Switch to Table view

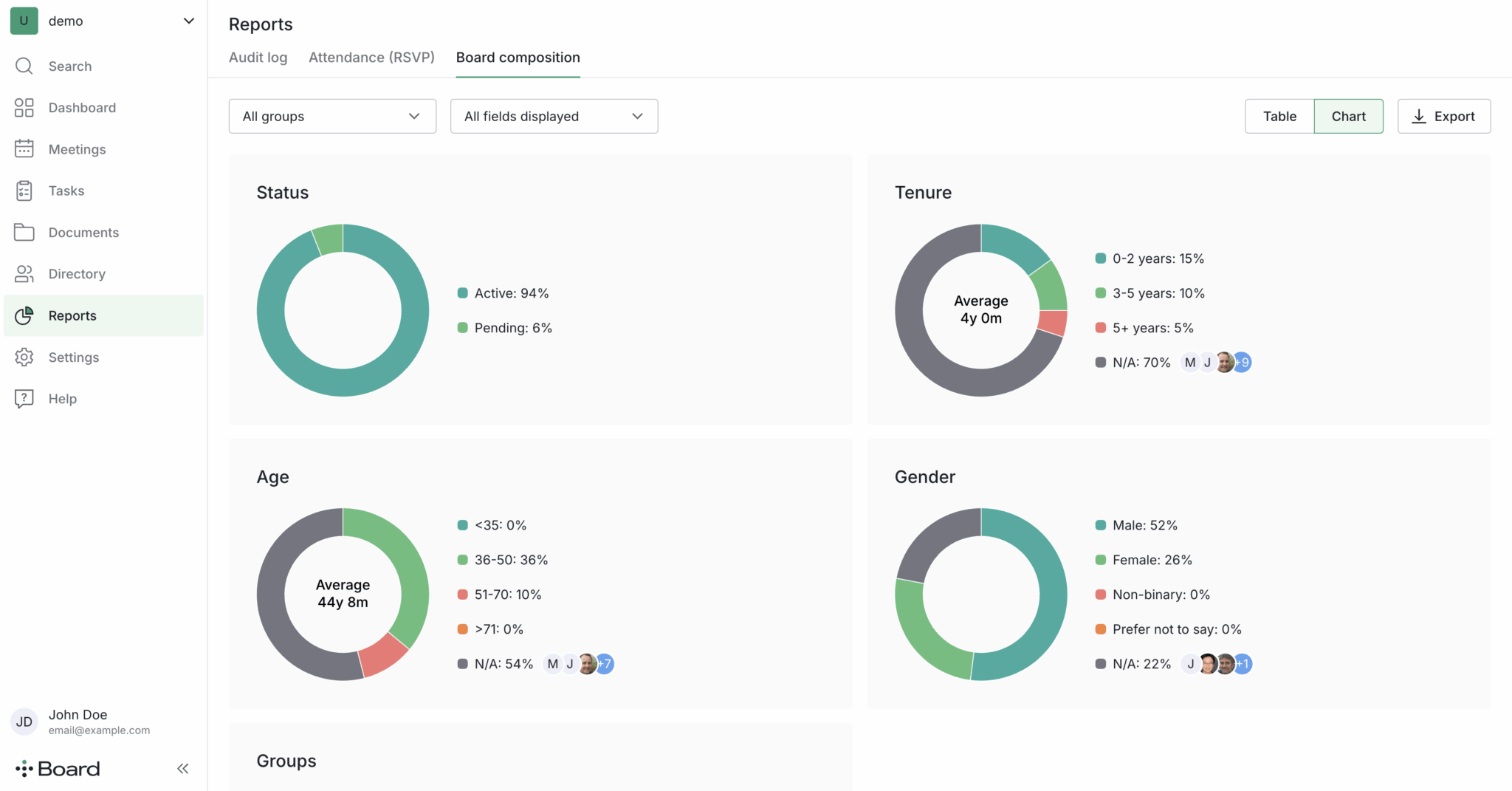point(1279,117)
